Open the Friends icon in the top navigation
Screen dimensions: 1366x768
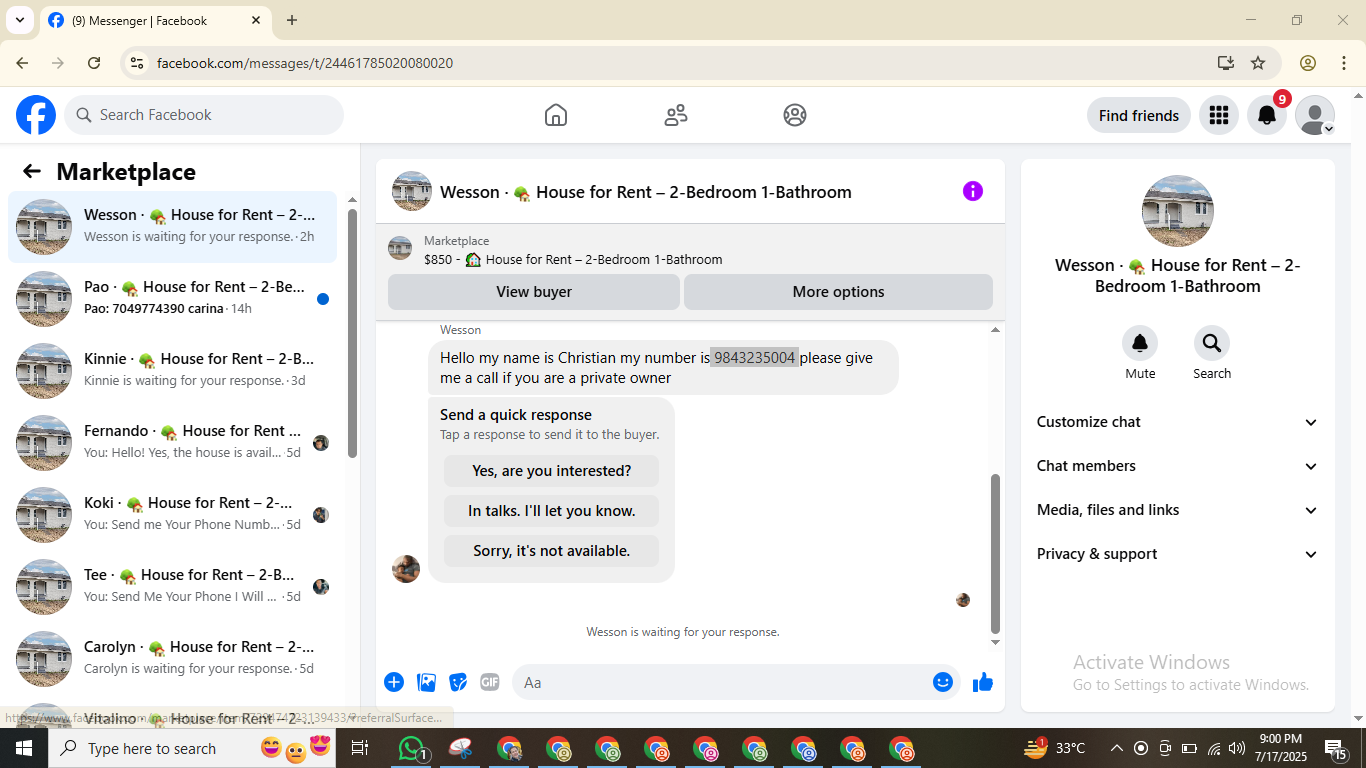(676, 115)
